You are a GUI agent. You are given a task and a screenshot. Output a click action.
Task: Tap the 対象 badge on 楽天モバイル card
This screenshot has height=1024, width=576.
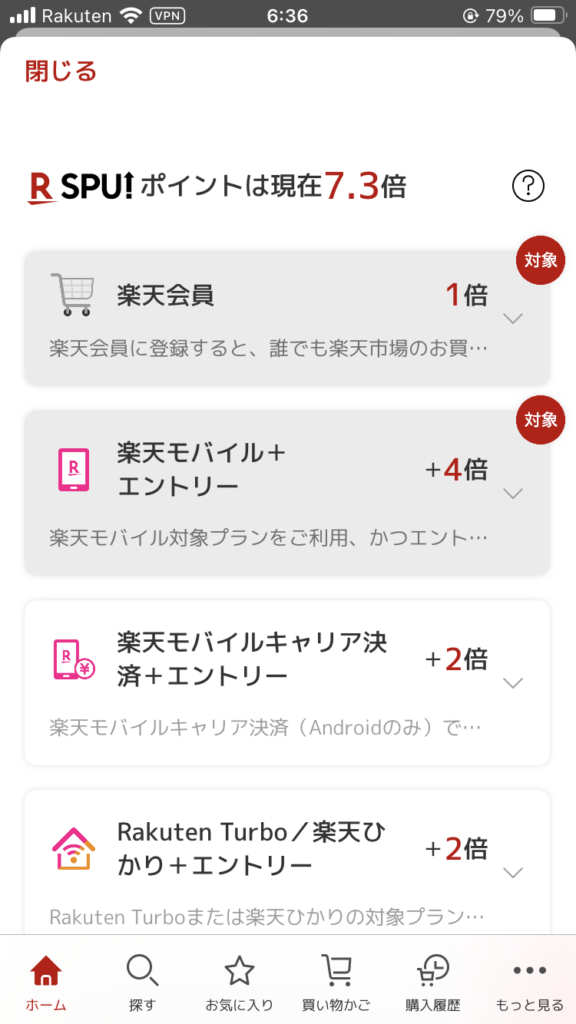539,421
